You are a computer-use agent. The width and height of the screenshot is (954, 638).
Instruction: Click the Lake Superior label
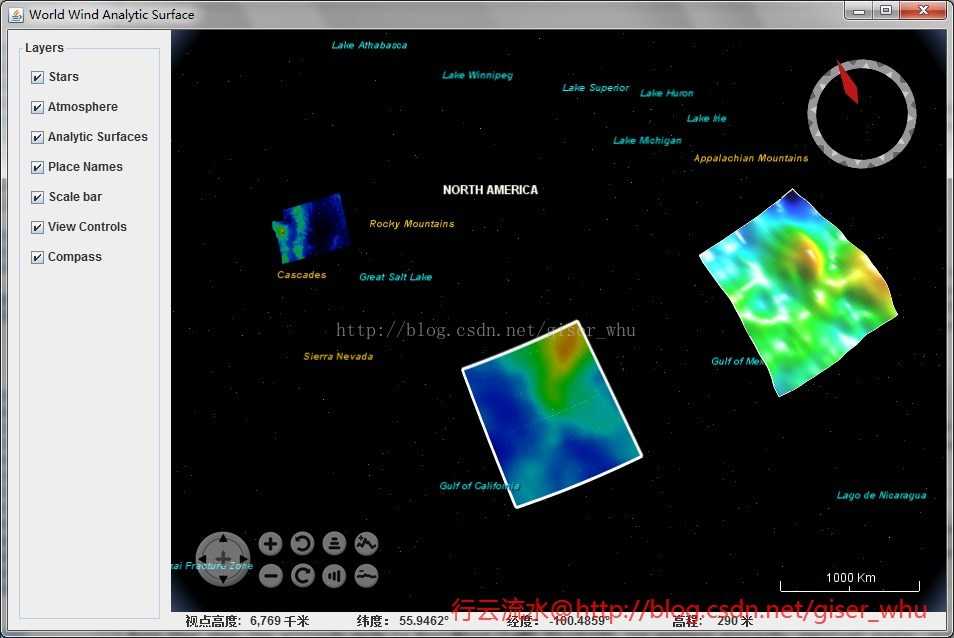coord(596,88)
